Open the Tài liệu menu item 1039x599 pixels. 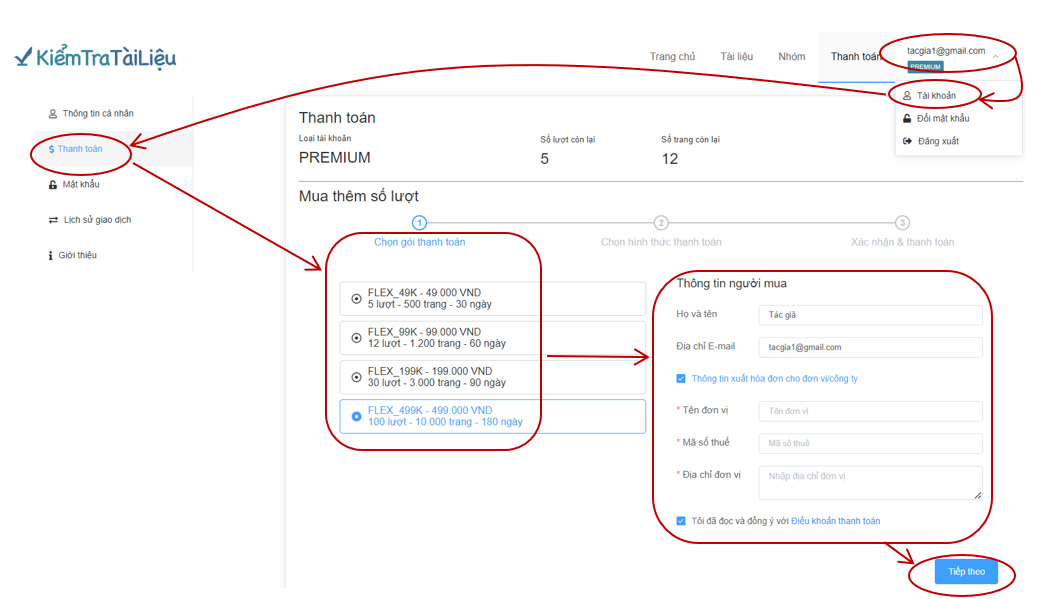point(737,56)
